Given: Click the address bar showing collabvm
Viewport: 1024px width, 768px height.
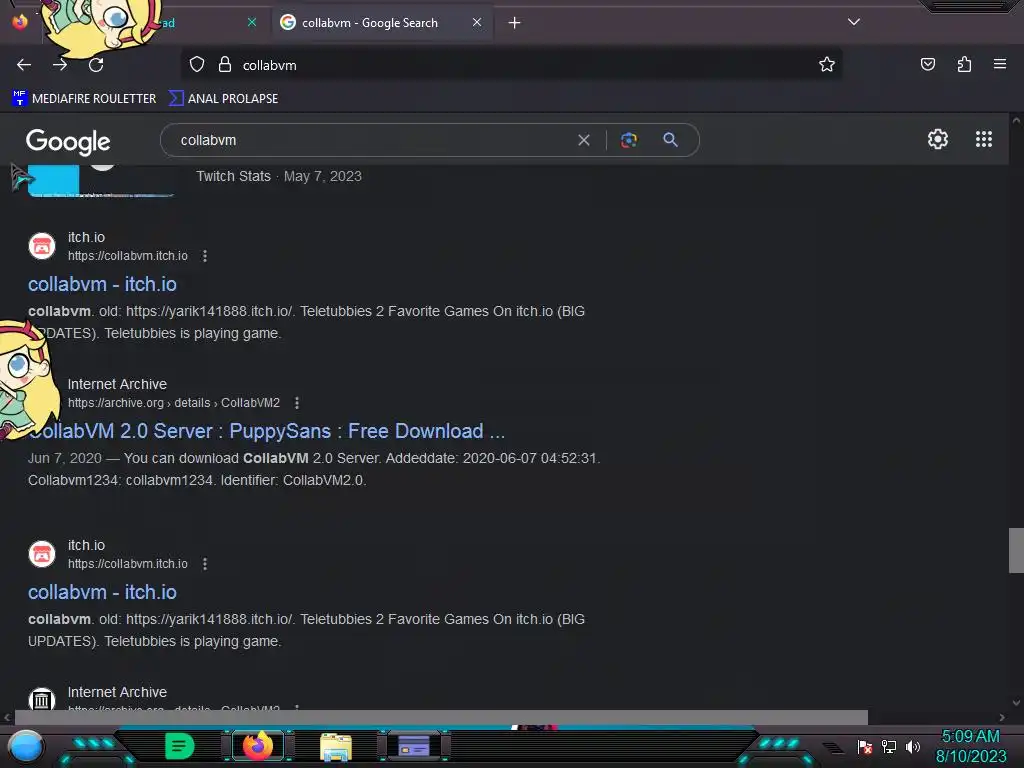Looking at the screenshot, I should [x=509, y=65].
